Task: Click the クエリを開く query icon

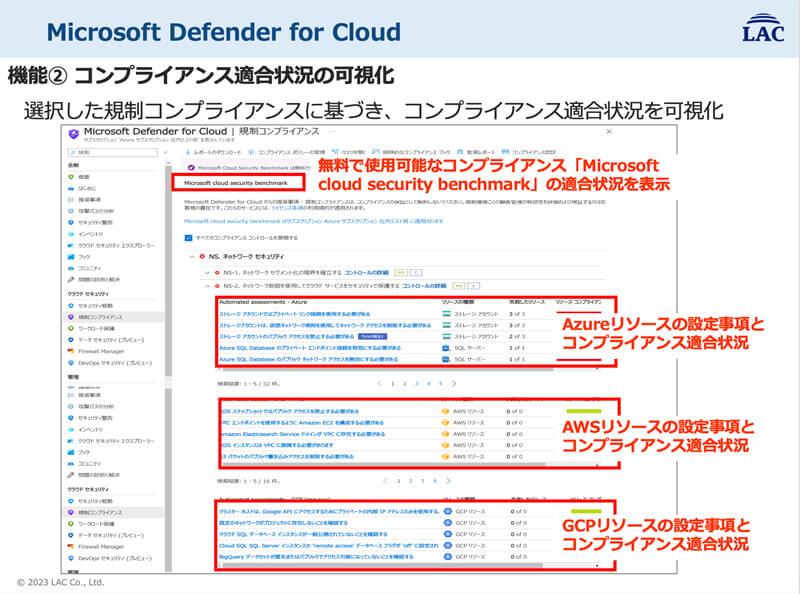Action: tap(335, 152)
